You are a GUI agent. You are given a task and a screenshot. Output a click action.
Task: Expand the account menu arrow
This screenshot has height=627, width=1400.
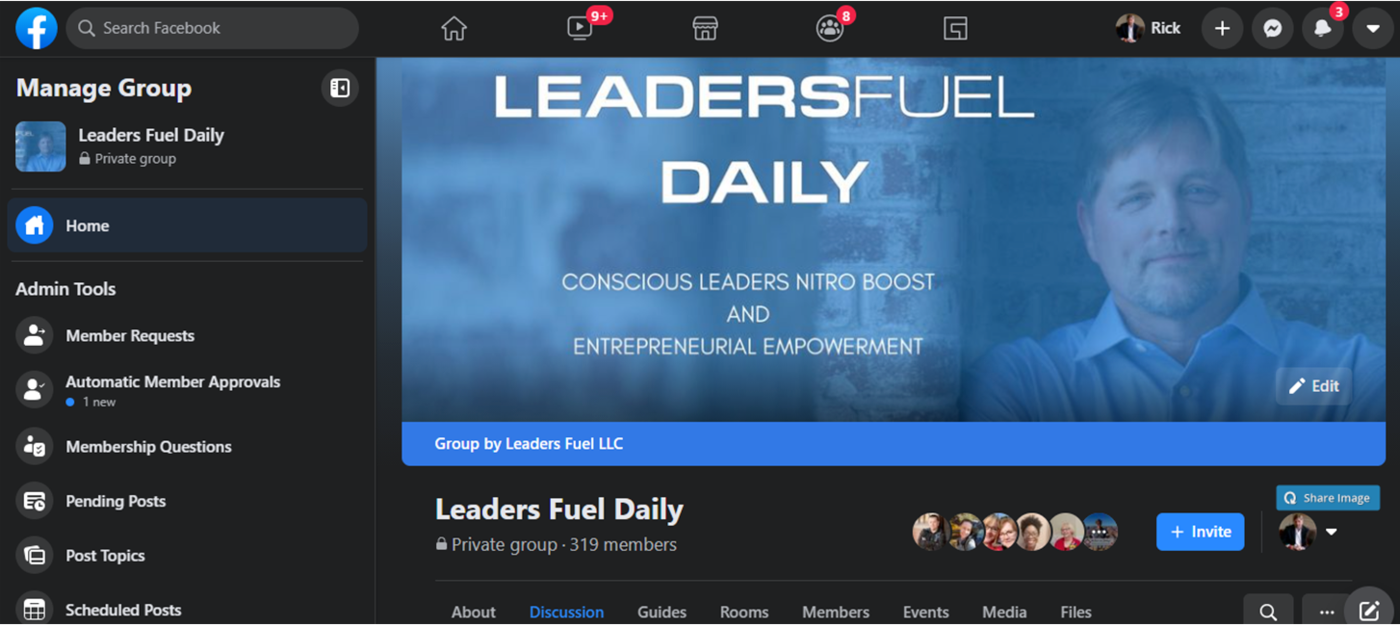pos(1372,29)
